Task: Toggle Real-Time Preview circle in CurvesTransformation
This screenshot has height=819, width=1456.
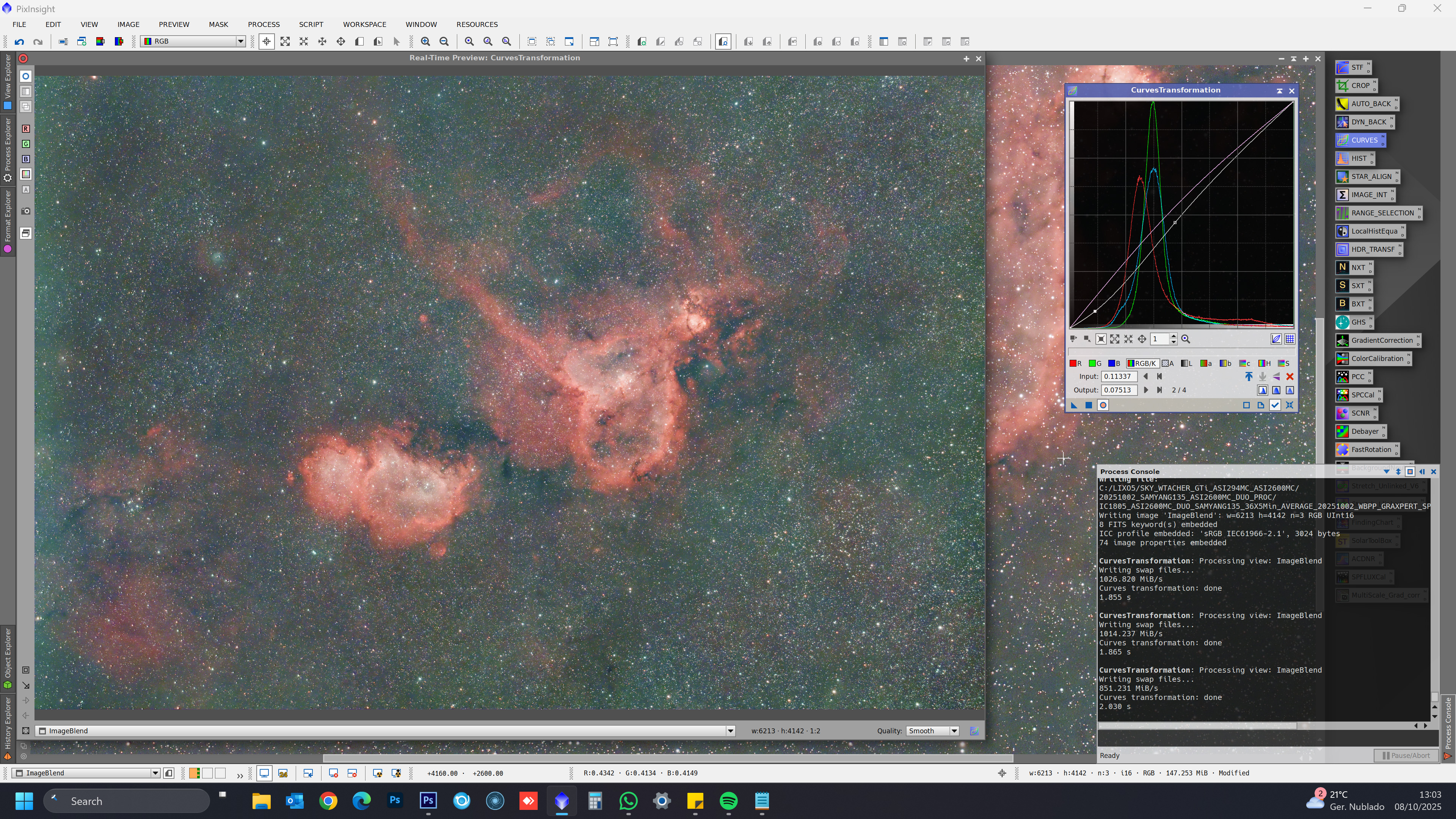Action: pyautogui.click(x=1103, y=405)
